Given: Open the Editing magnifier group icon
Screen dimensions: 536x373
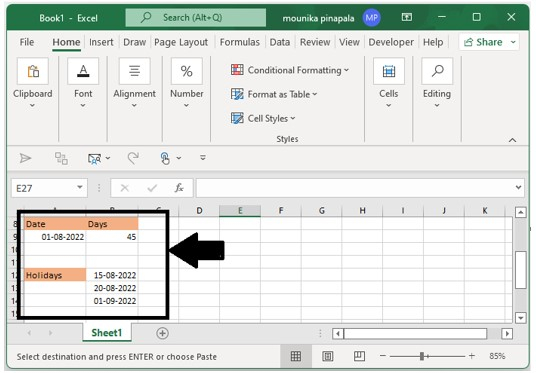Looking at the screenshot, I should pyautogui.click(x=437, y=71).
